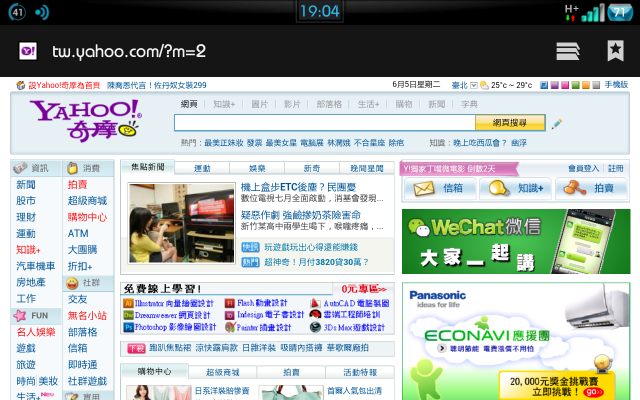The height and width of the screenshot is (400, 640).
Task: Click the envelope icon for 信箱
Action: point(424,189)
